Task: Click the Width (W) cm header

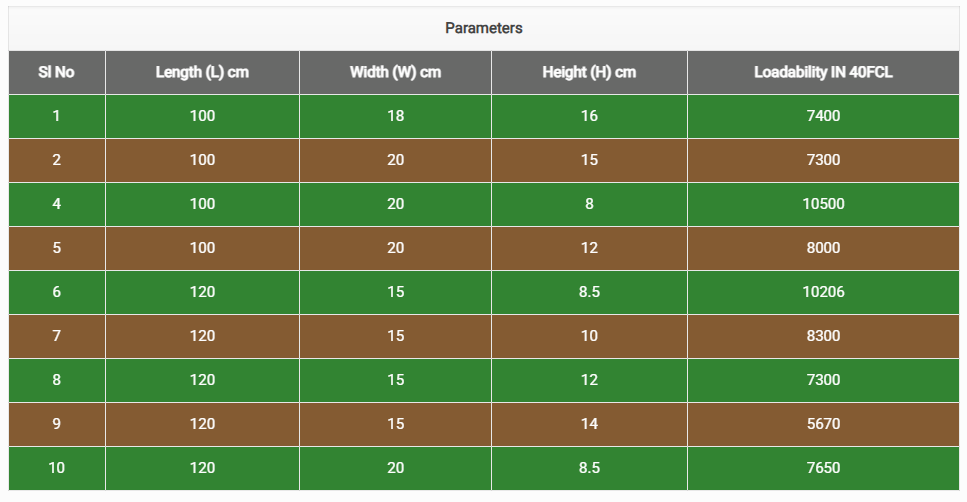Action: point(395,72)
